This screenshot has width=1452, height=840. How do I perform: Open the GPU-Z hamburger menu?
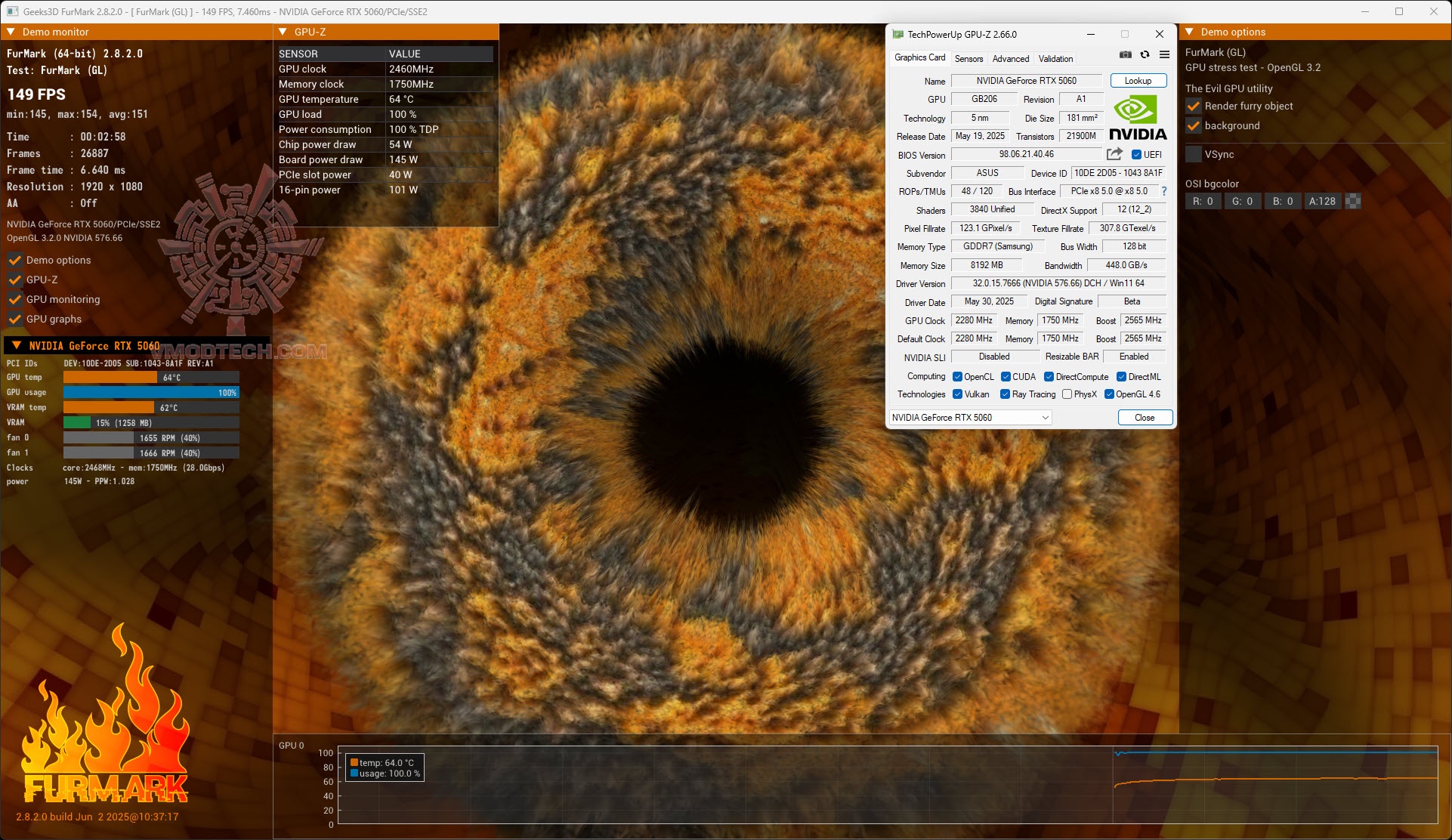[1165, 54]
